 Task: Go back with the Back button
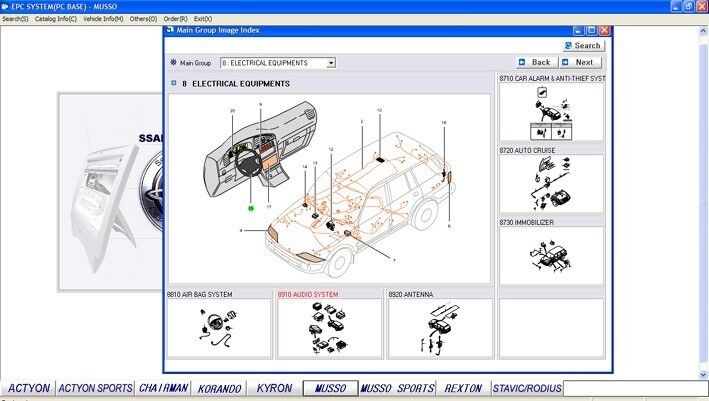pyautogui.click(x=536, y=62)
